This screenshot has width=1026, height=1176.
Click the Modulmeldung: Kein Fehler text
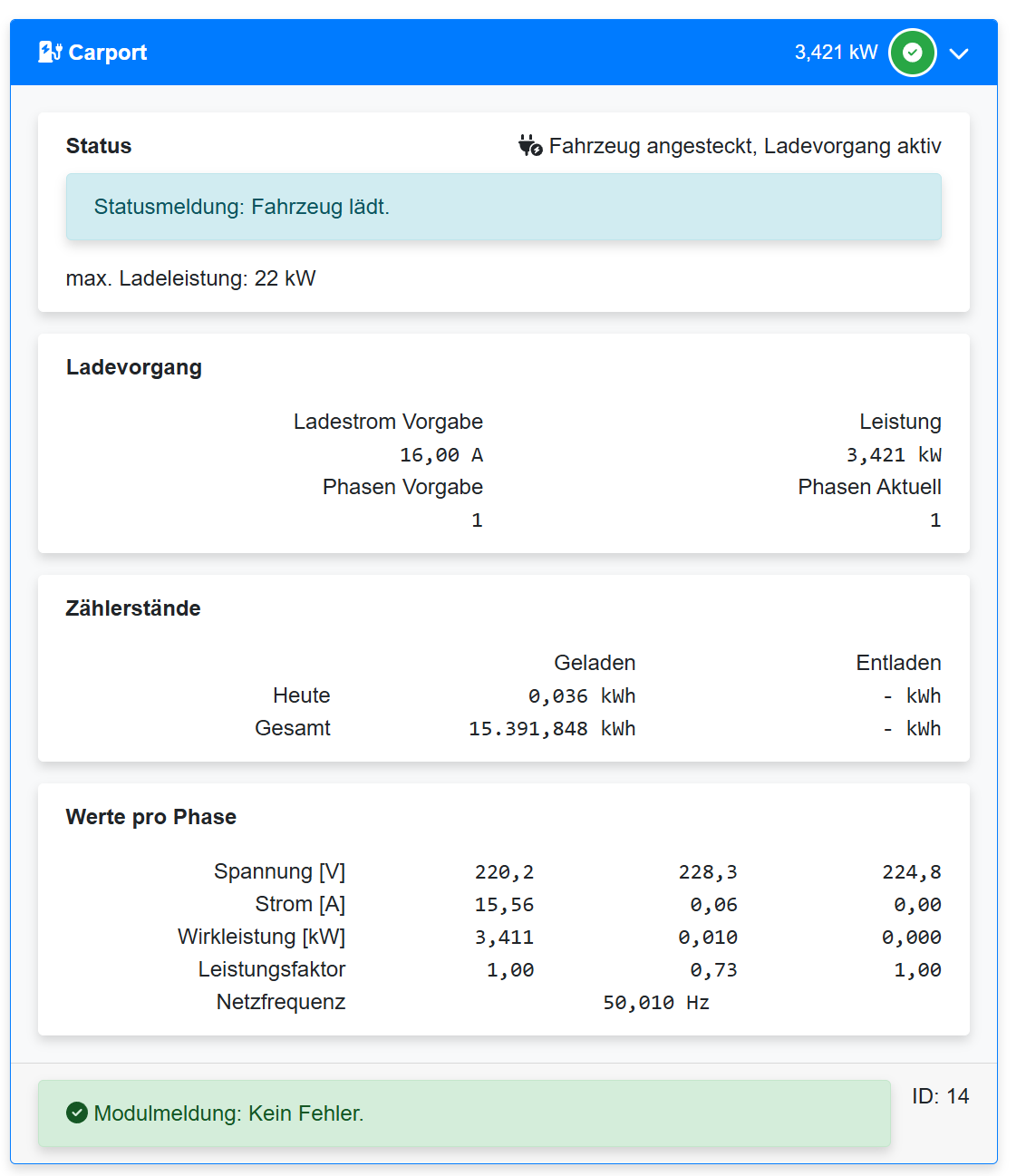(228, 1113)
